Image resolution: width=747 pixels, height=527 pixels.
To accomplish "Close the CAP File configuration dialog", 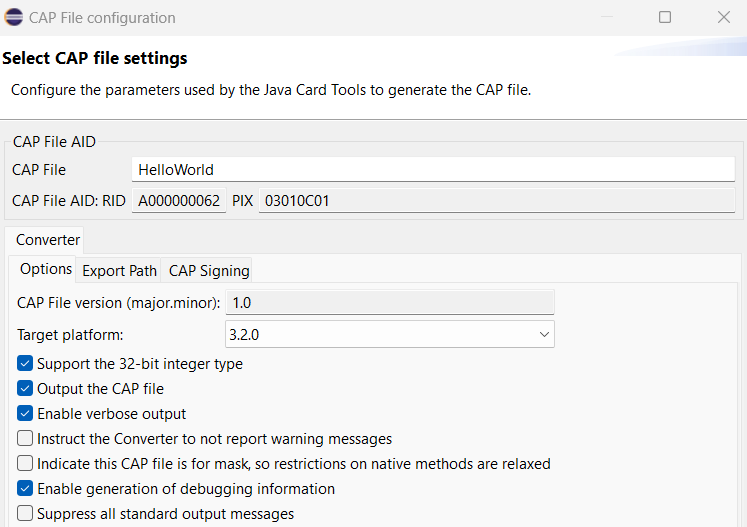I will pos(724,17).
